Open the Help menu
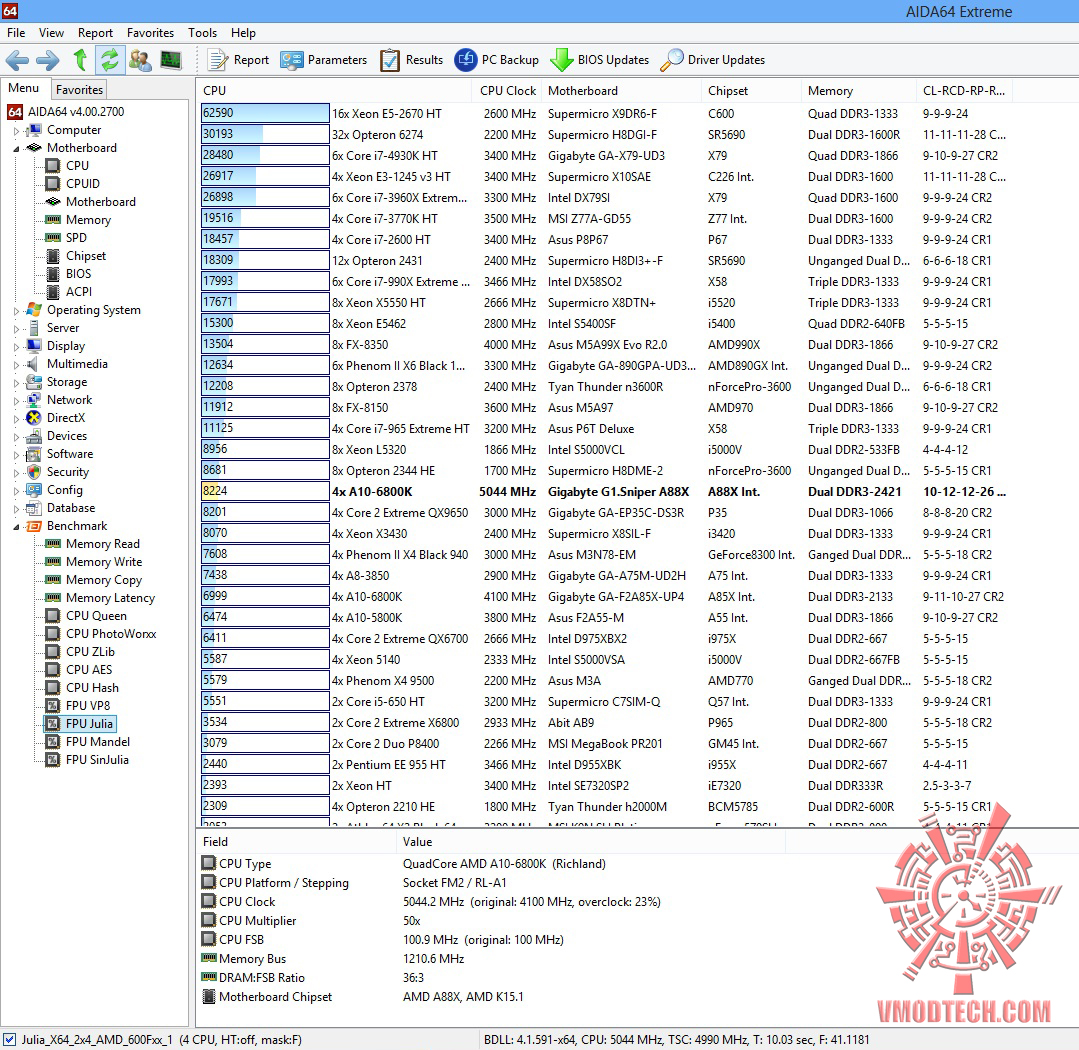 pos(243,32)
